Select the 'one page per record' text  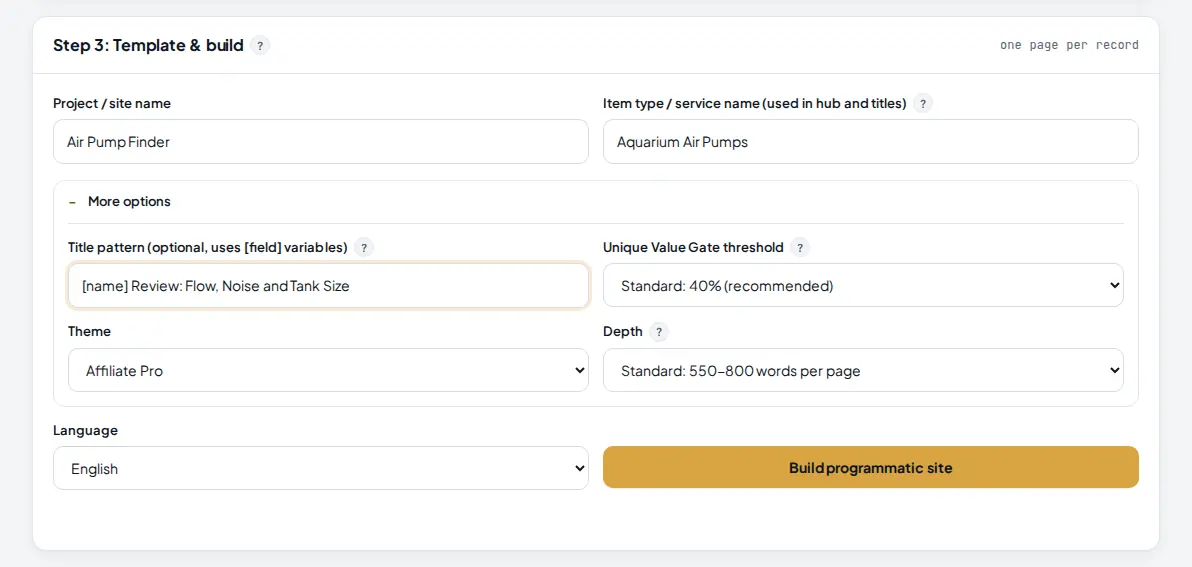click(x=1069, y=45)
